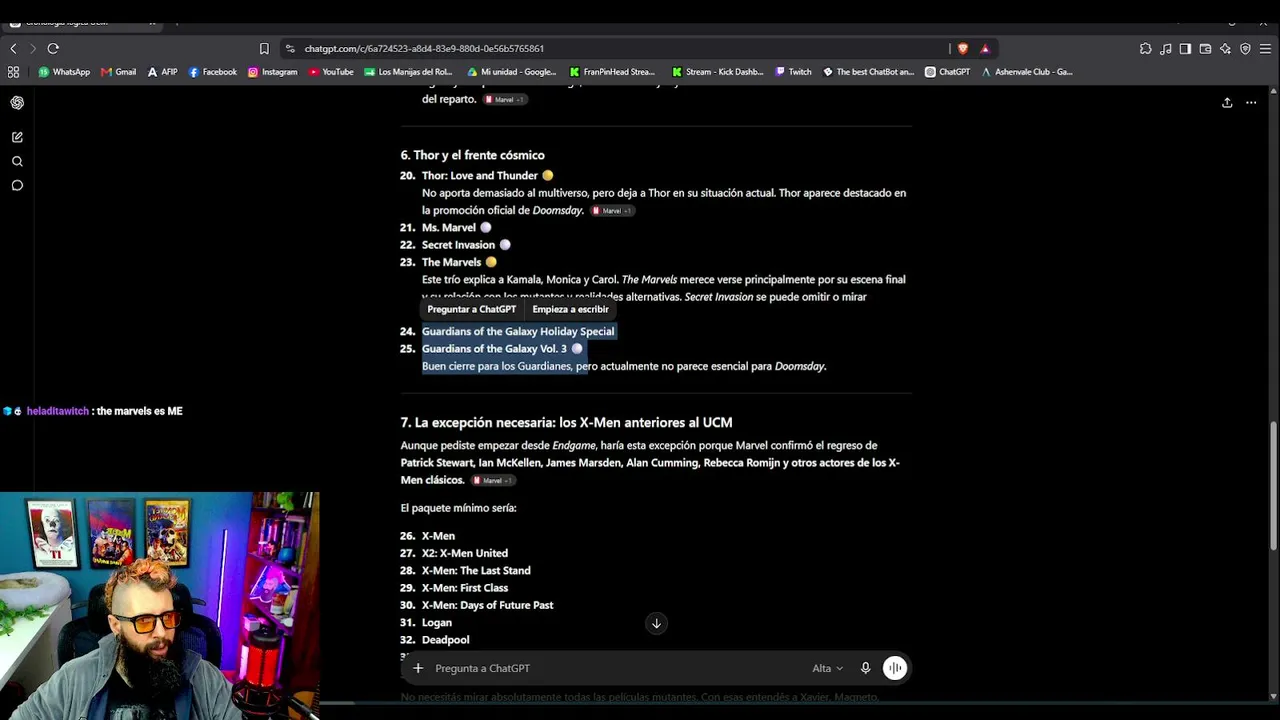Open the browser main hamburger menu
This screenshot has height=720, width=1280.
1265,48
